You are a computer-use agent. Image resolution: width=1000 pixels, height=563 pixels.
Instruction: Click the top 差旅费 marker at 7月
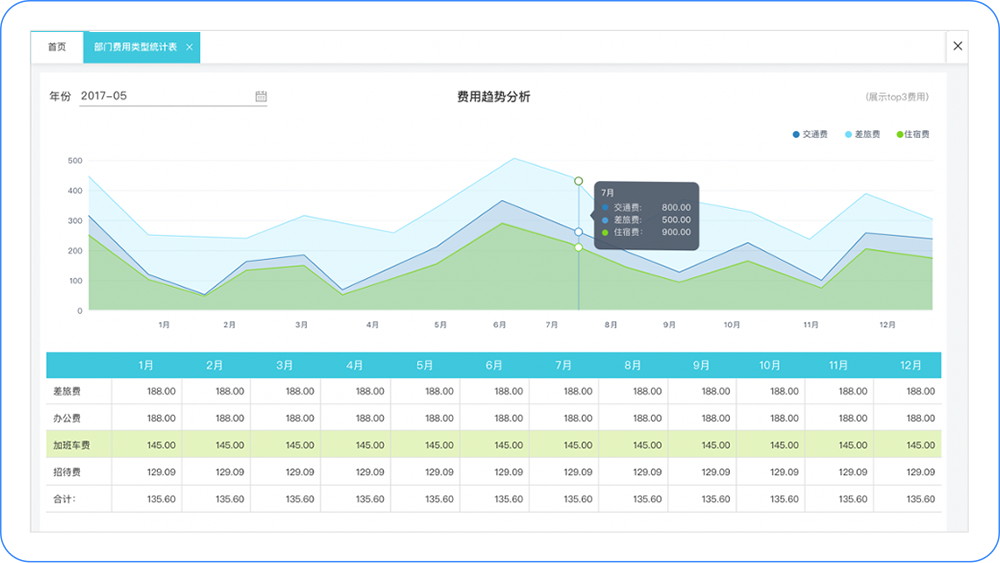click(x=578, y=181)
